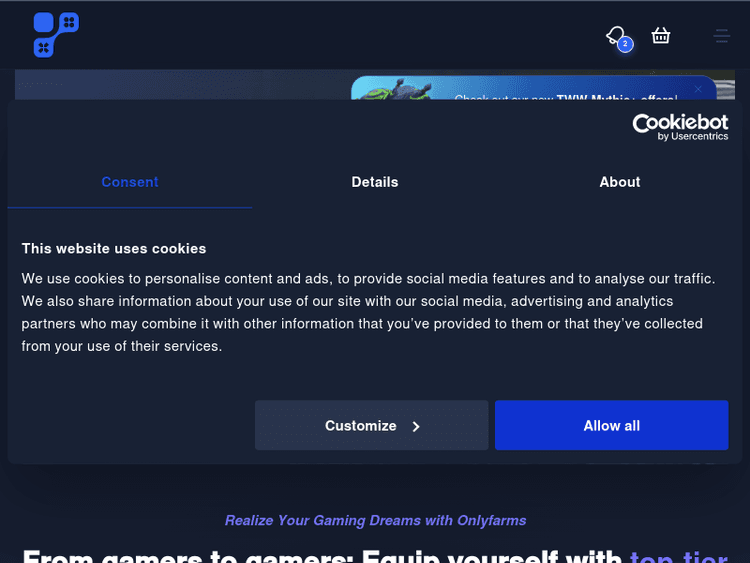Click the promo banner character thumbnail
750x563 pixels.
point(397,89)
